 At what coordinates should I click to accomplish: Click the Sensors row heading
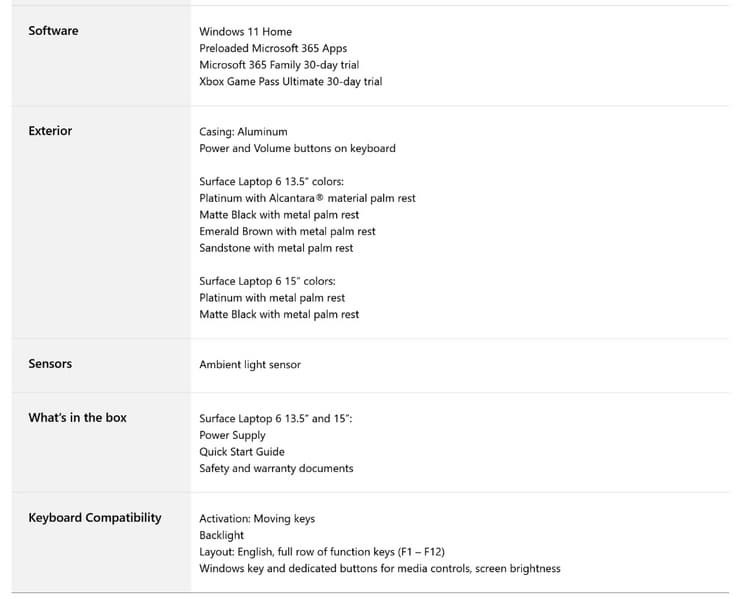pos(50,364)
